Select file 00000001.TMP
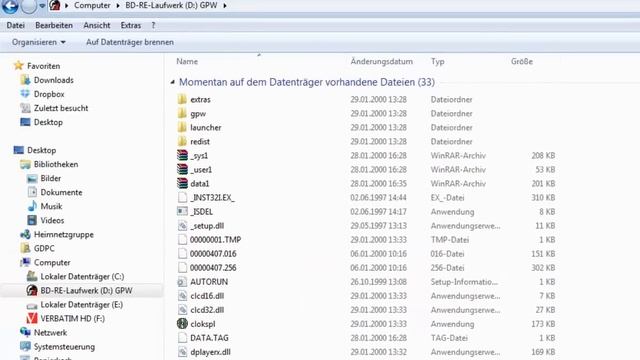Viewport: 640px width, 360px height. click(x=216, y=240)
